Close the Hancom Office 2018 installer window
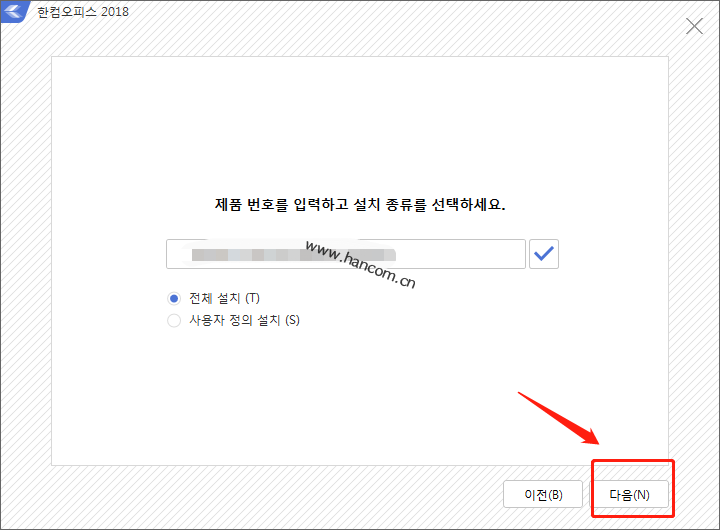The image size is (720, 530). point(694,27)
